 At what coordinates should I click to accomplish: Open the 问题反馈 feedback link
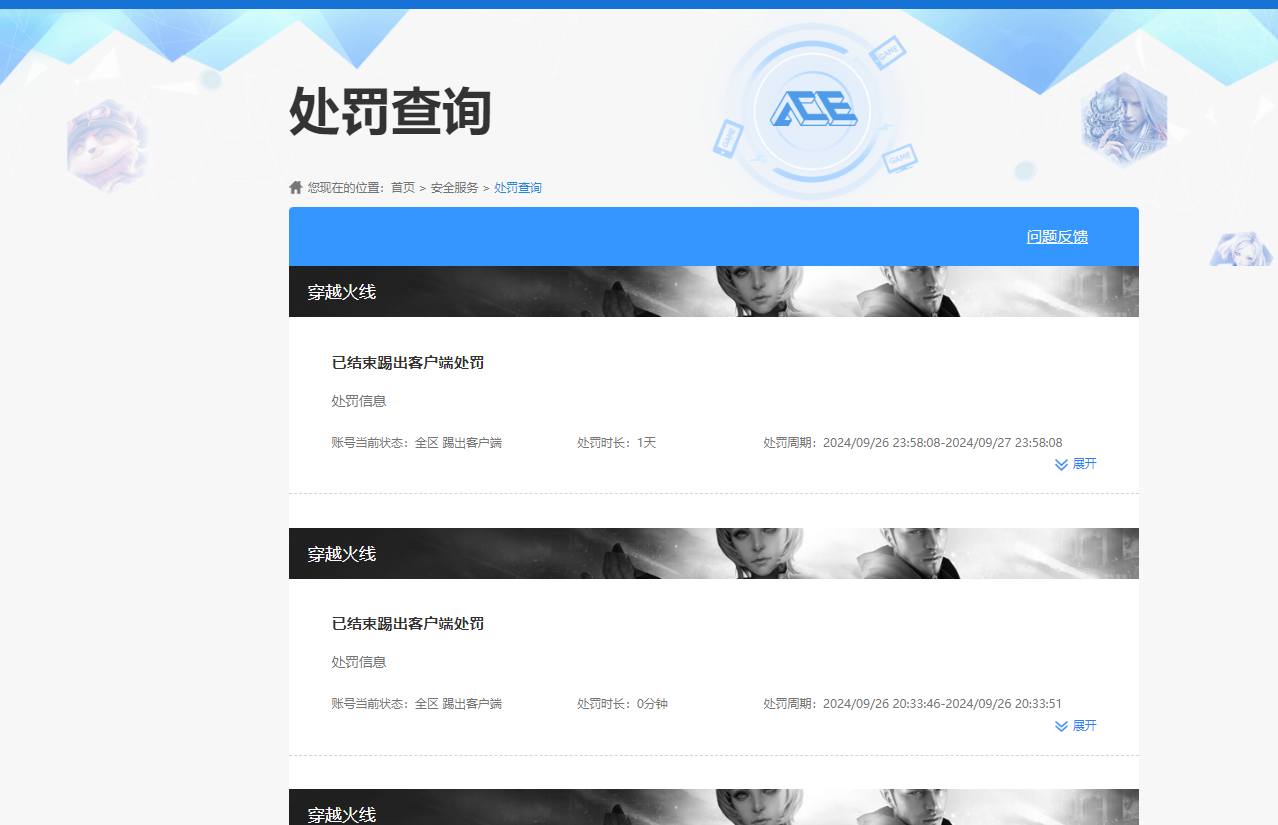1056,236
